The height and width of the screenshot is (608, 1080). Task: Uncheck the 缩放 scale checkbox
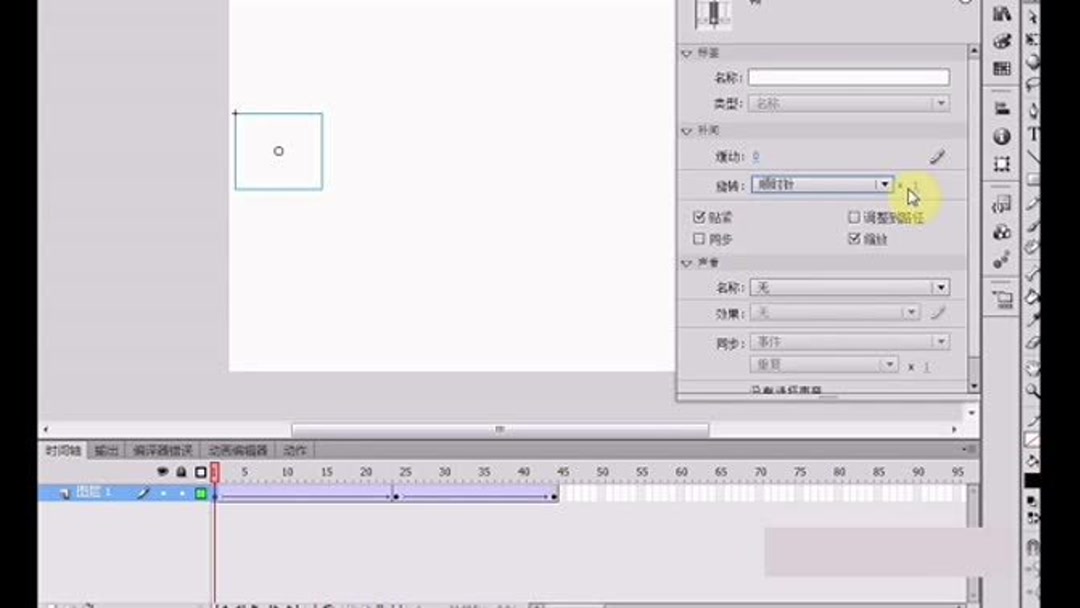[852, 238]
